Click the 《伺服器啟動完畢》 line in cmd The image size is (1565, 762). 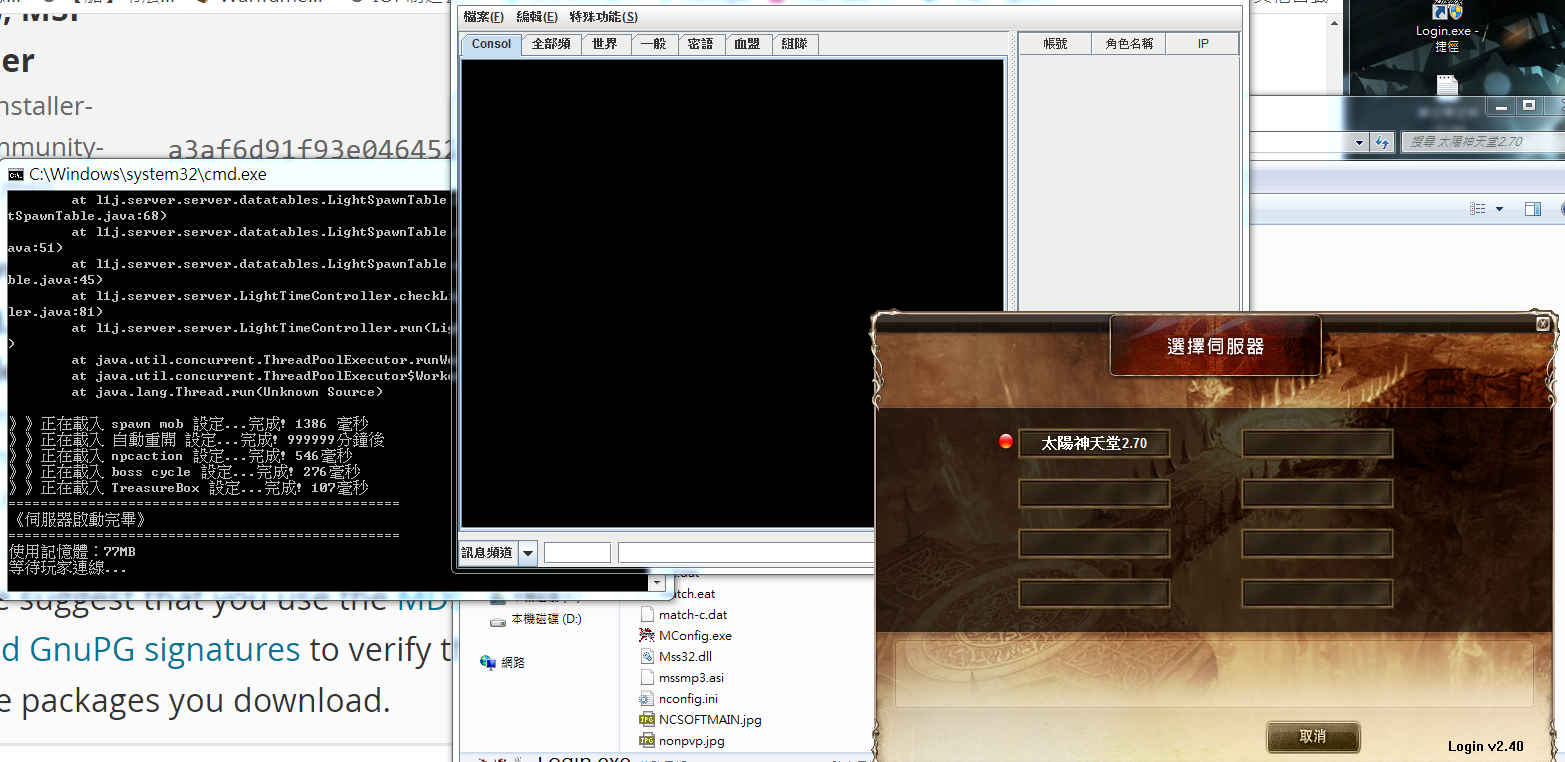[x=80, y=520]
